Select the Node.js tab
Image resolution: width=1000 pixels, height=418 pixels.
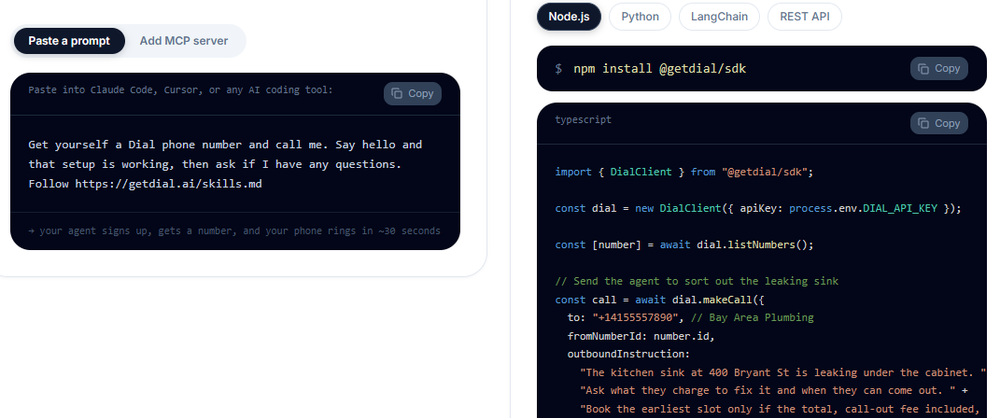pyautogui.click(x=569, y=17)
